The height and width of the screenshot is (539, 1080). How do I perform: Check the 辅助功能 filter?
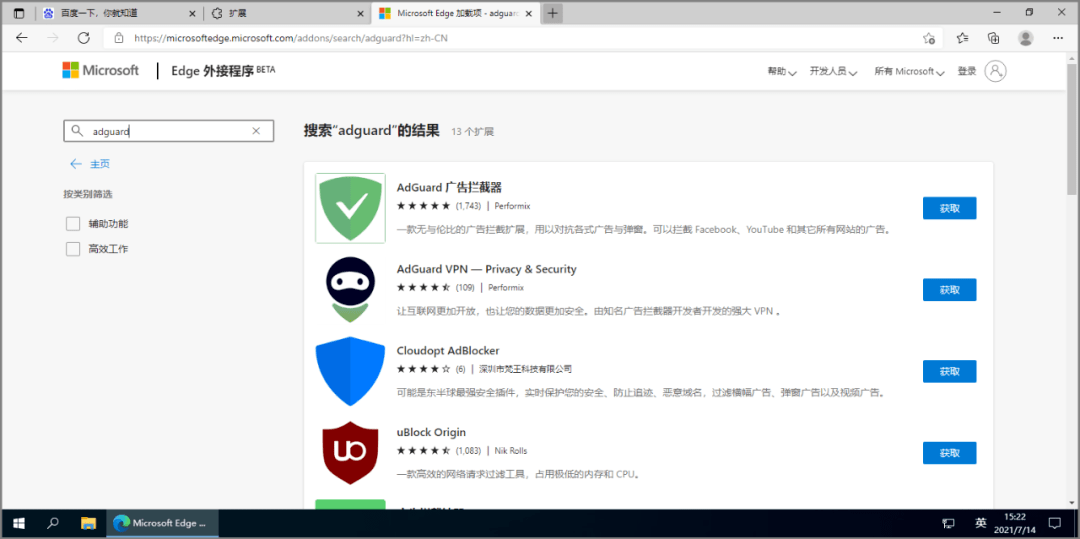[x=73, y=224]
